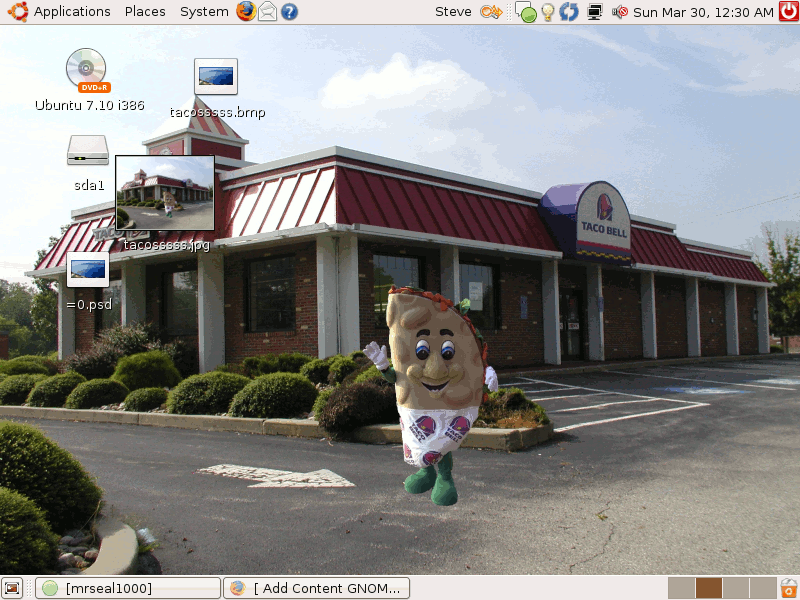Click the red power Quit button
800x600 pixels.
click(x=789, y=12)
